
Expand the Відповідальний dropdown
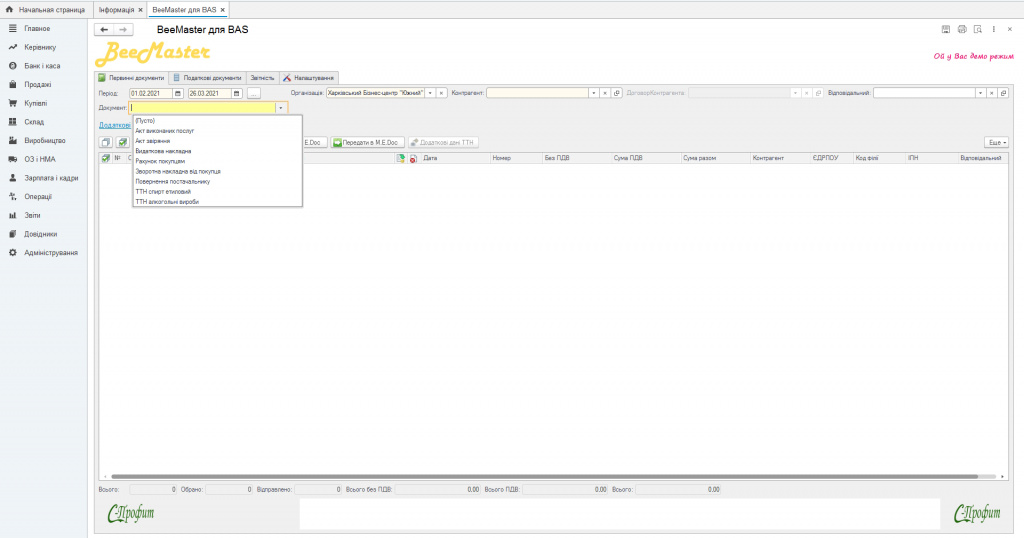click(x=980, y=93)
